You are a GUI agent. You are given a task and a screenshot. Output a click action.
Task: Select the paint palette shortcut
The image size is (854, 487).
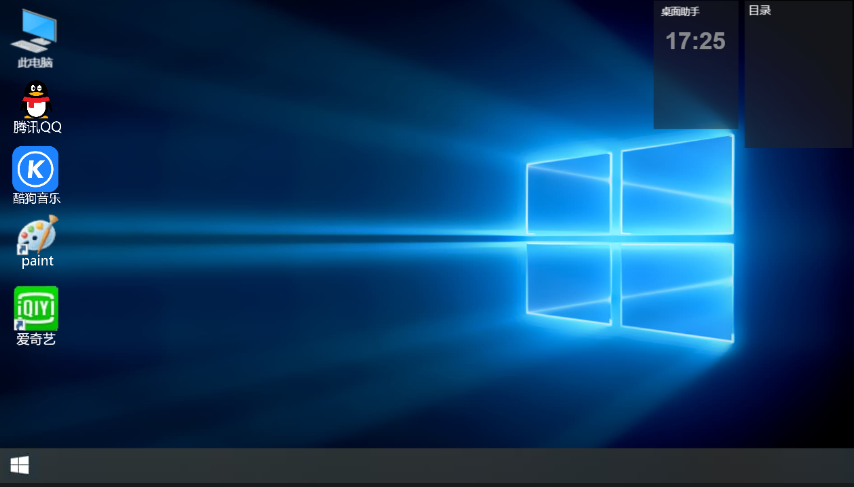(37, 234)
